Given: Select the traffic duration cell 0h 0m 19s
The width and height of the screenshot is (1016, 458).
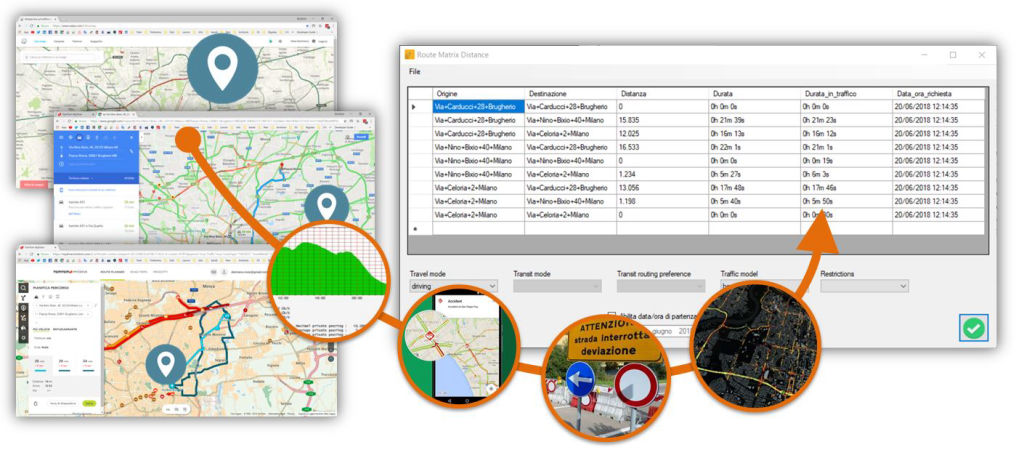Looking at the screenshot, I should click(846, 161).
